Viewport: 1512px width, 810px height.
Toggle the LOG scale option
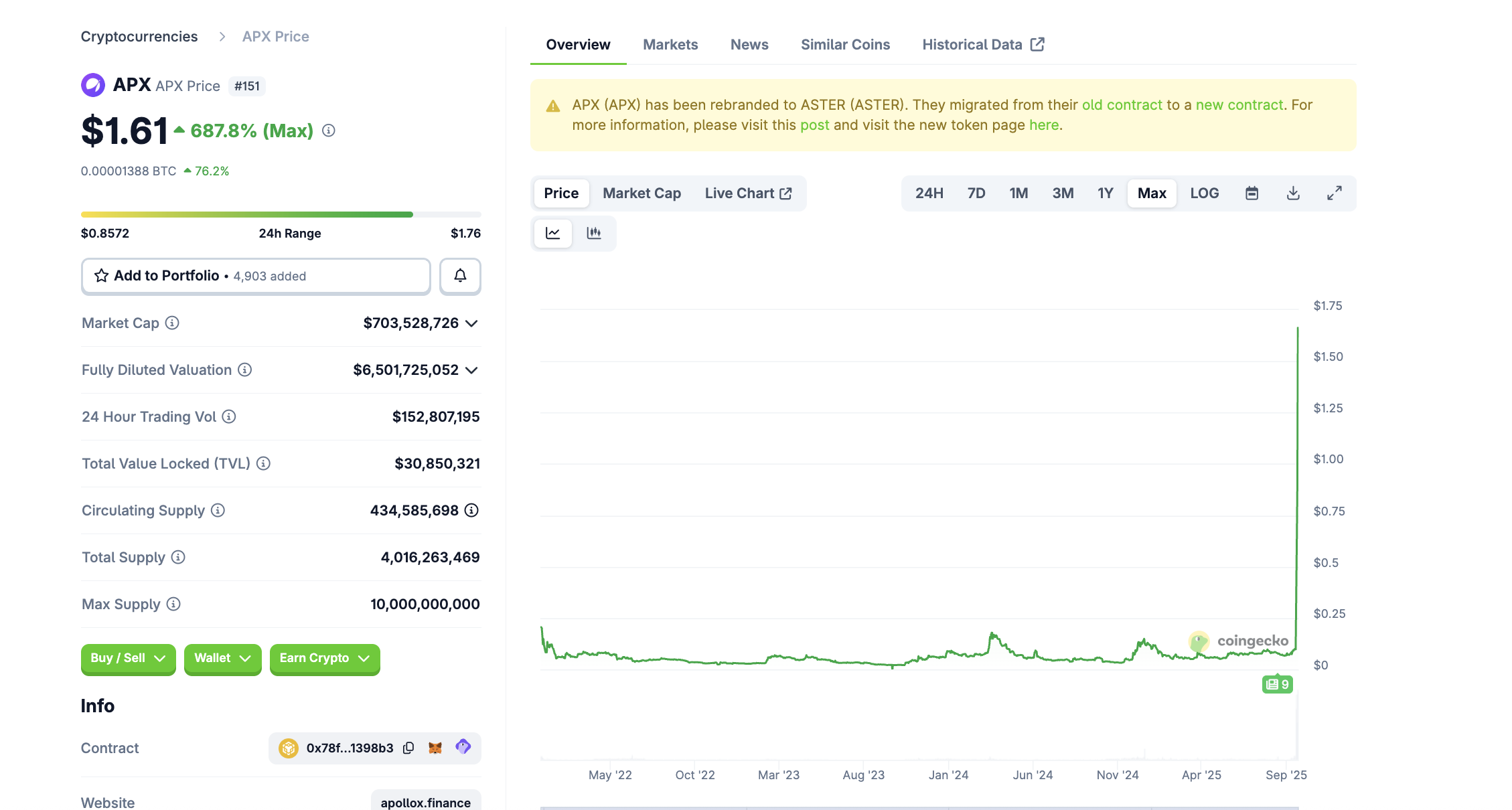(1204, 193)
